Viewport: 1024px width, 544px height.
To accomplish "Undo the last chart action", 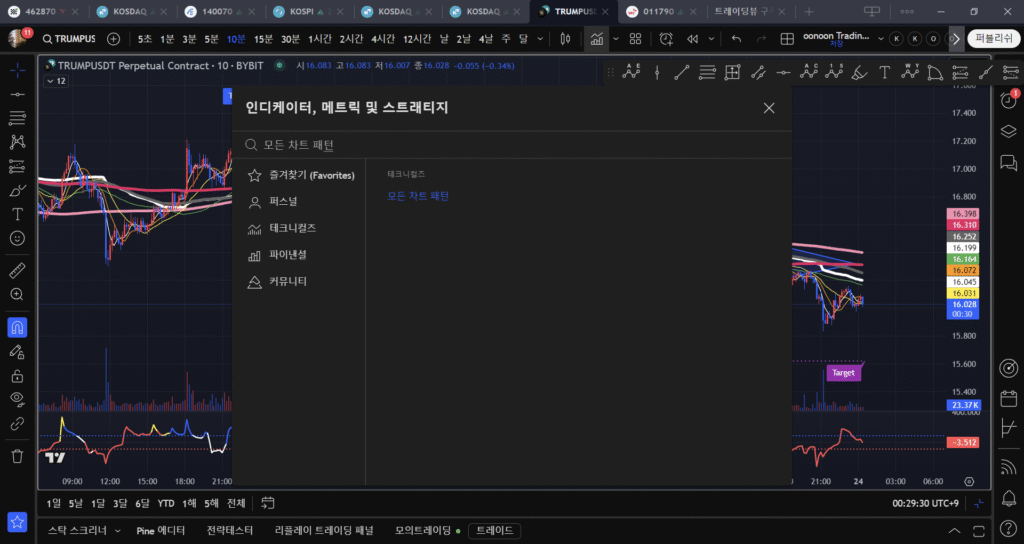I will tap(737, 39).
